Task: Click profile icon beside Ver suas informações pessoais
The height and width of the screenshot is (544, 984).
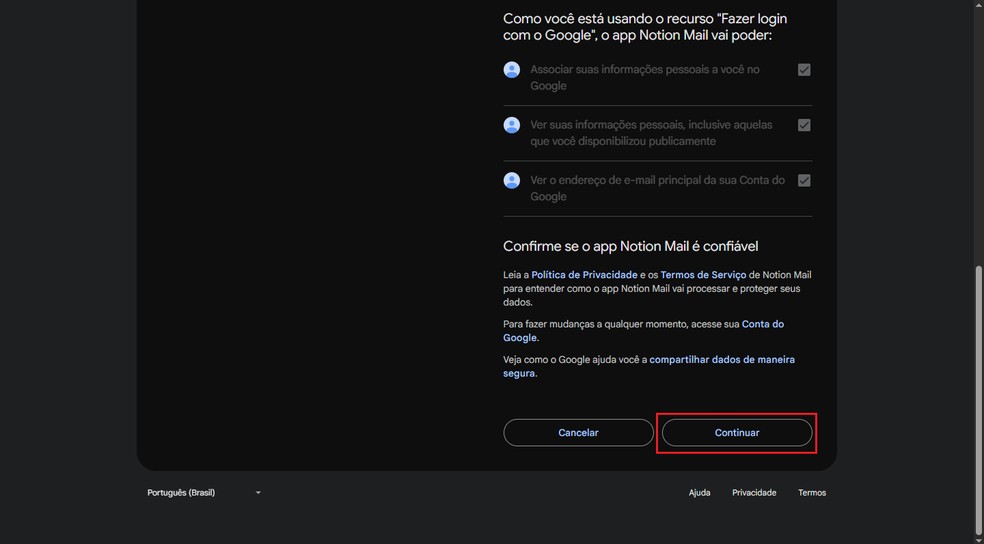Action: pos(511,125)
